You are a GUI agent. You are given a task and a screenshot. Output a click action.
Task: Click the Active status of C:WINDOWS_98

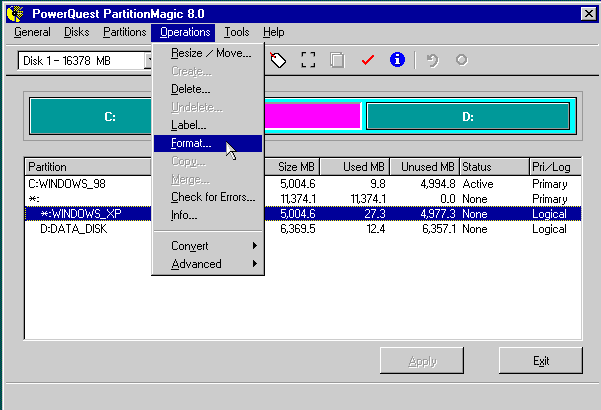pos(478,184)
